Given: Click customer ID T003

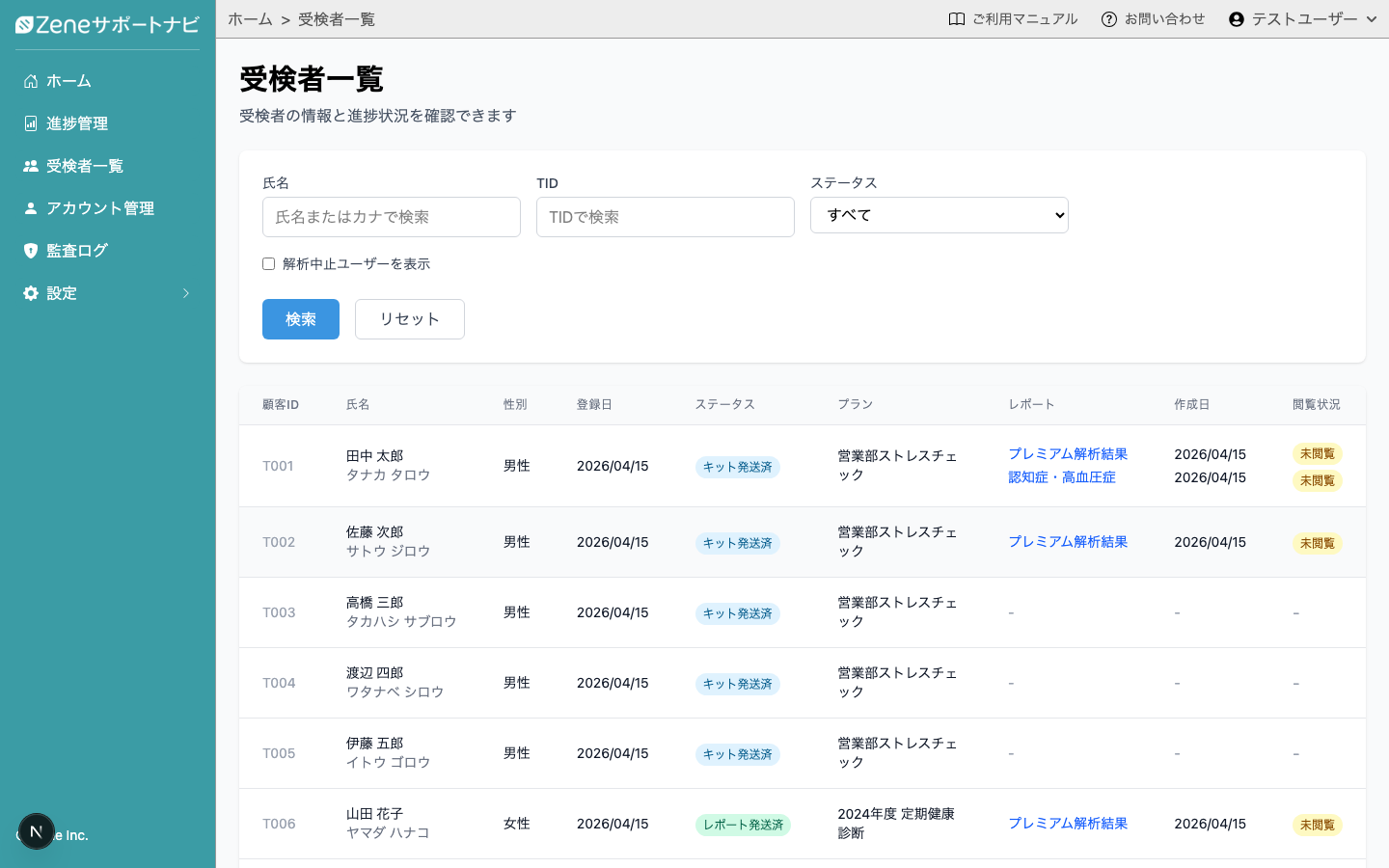Looking at the screenshot, I should (279, 612).
